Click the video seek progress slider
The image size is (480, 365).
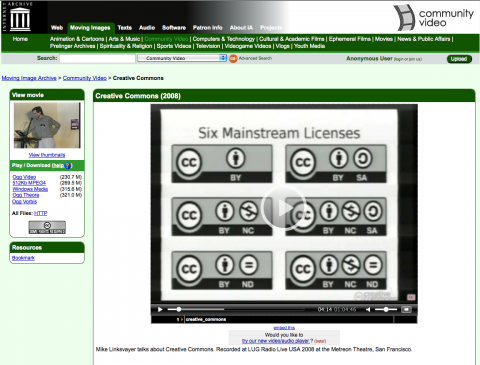click(x=235, y=310)
